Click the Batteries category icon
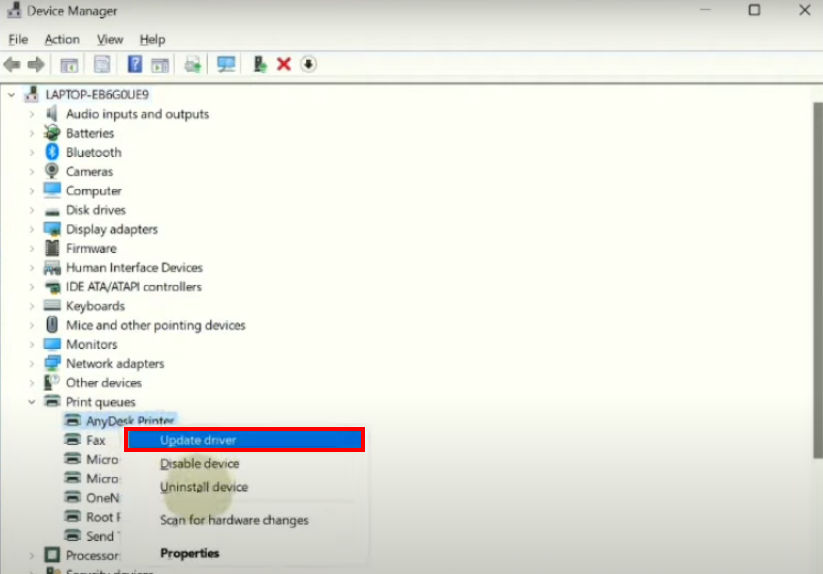 (52, 133)
